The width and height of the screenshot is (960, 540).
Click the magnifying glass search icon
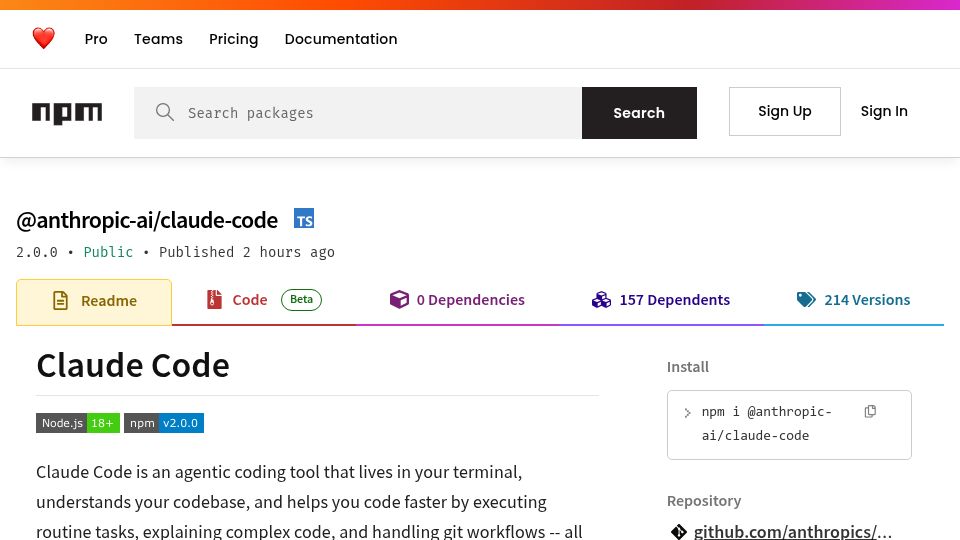click(165, 112)
